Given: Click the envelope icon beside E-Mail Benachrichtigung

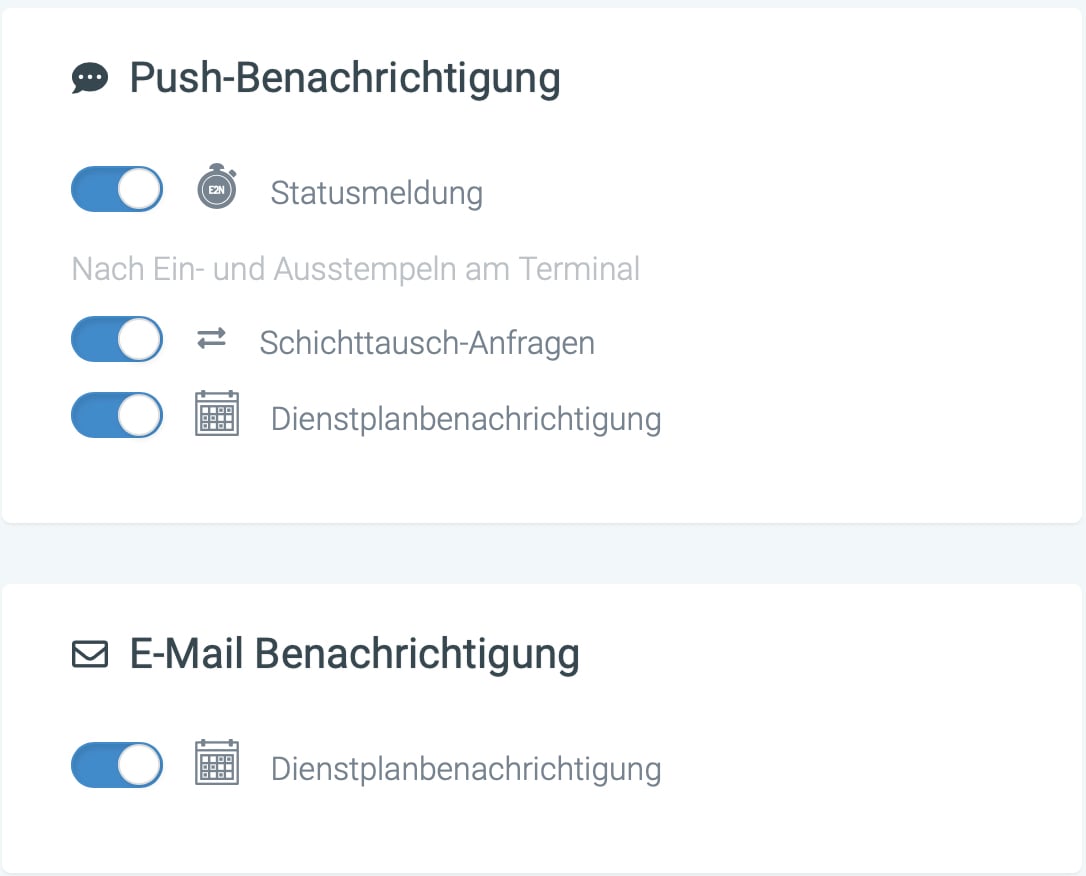Looking at the screenshot, I should point(90,655).
